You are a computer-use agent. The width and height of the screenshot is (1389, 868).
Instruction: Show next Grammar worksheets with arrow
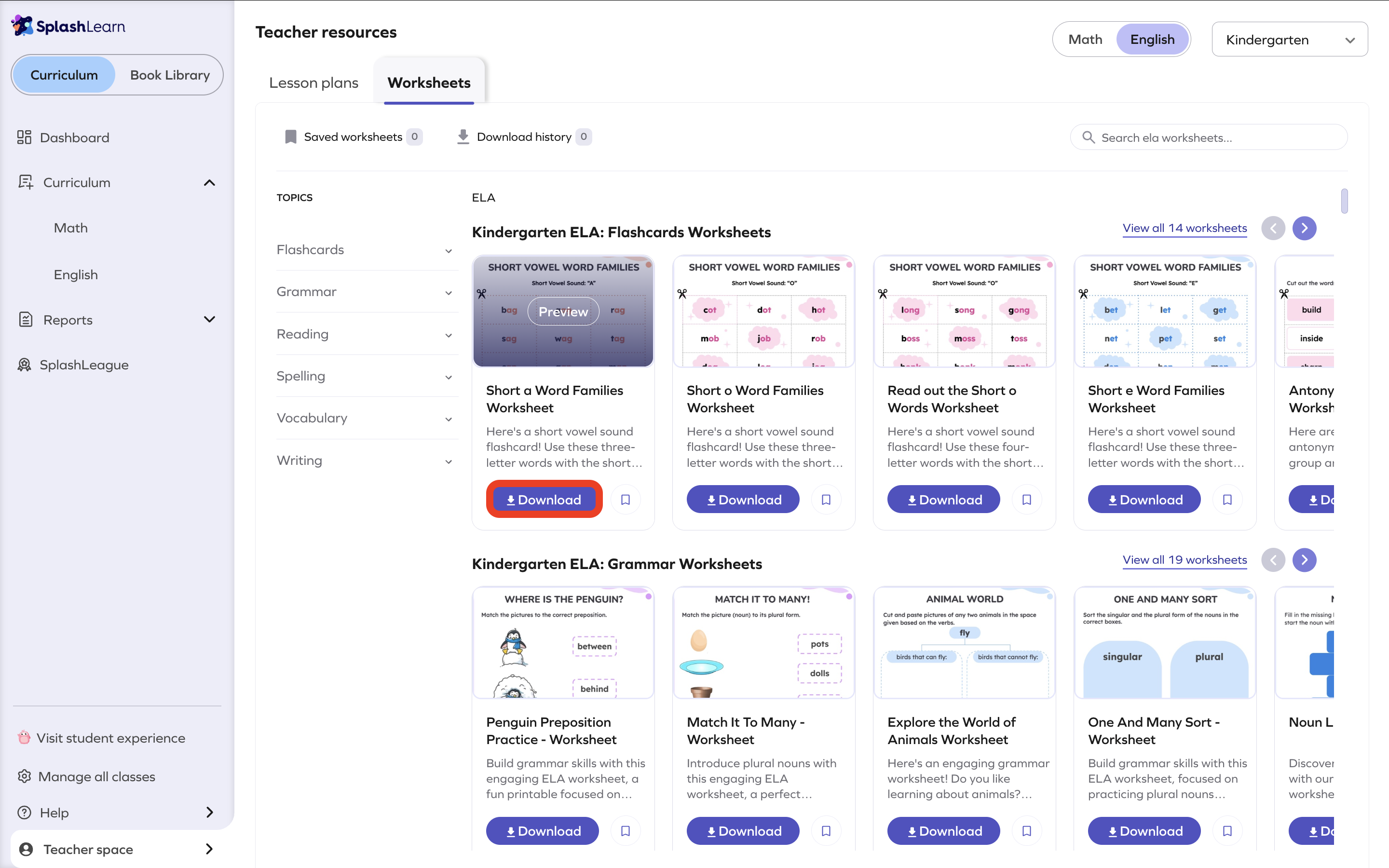[x=1304, y=560]
